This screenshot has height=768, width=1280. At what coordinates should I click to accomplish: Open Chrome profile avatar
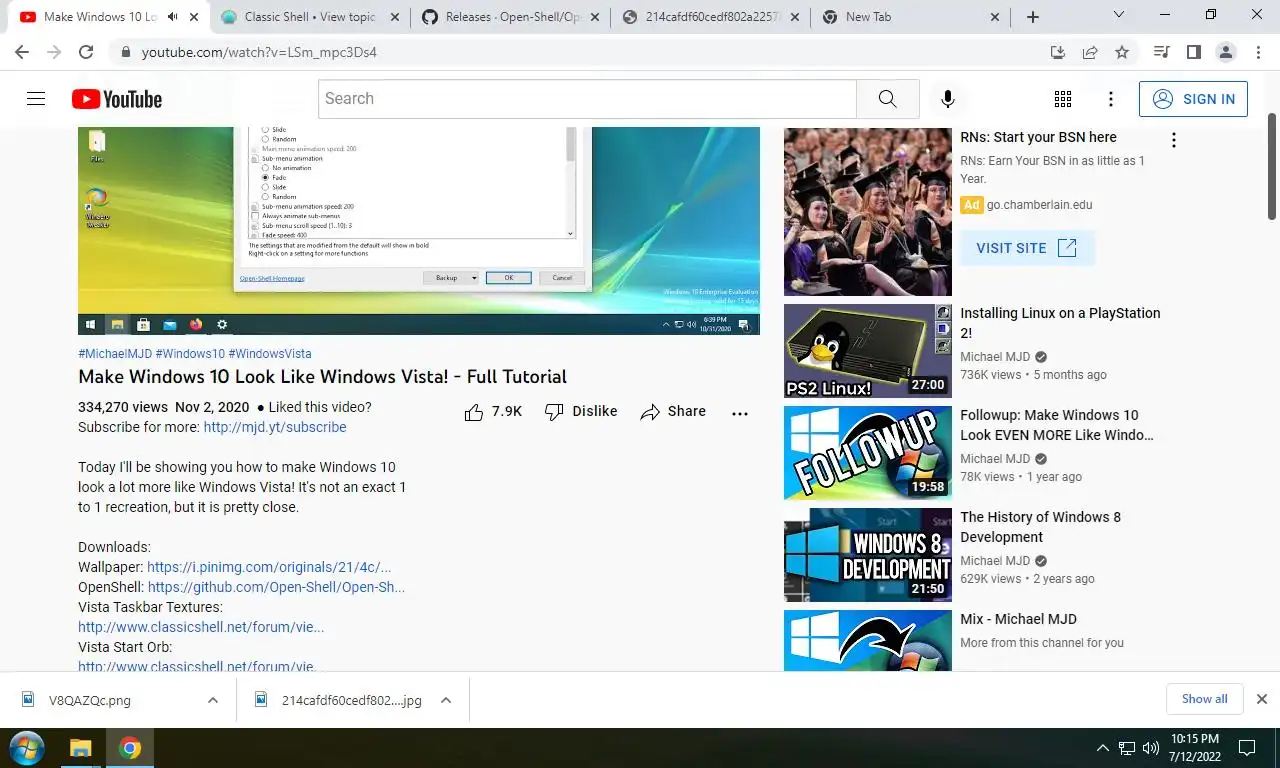point(1225,52)
